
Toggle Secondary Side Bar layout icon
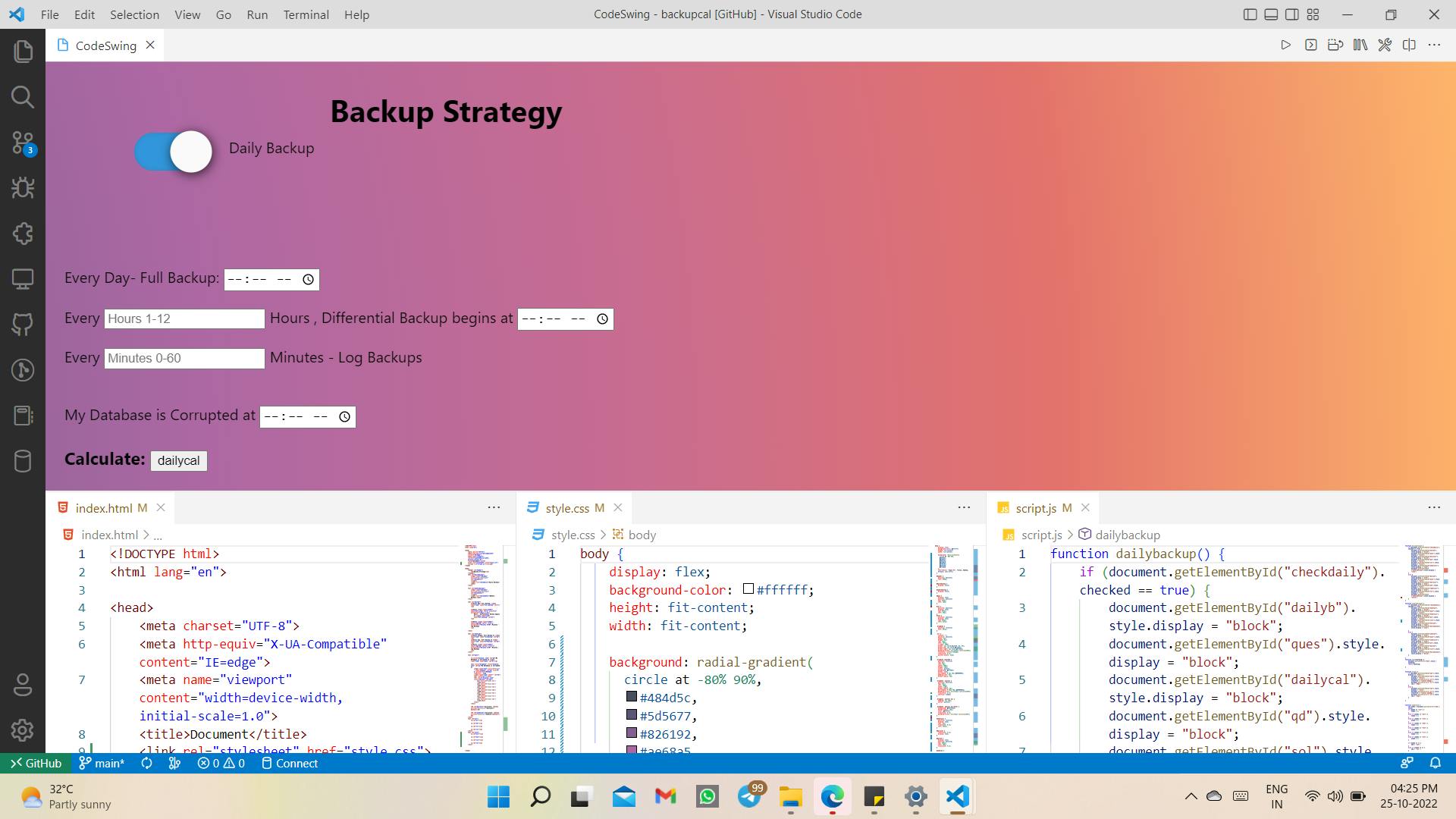pos(1292,14)
